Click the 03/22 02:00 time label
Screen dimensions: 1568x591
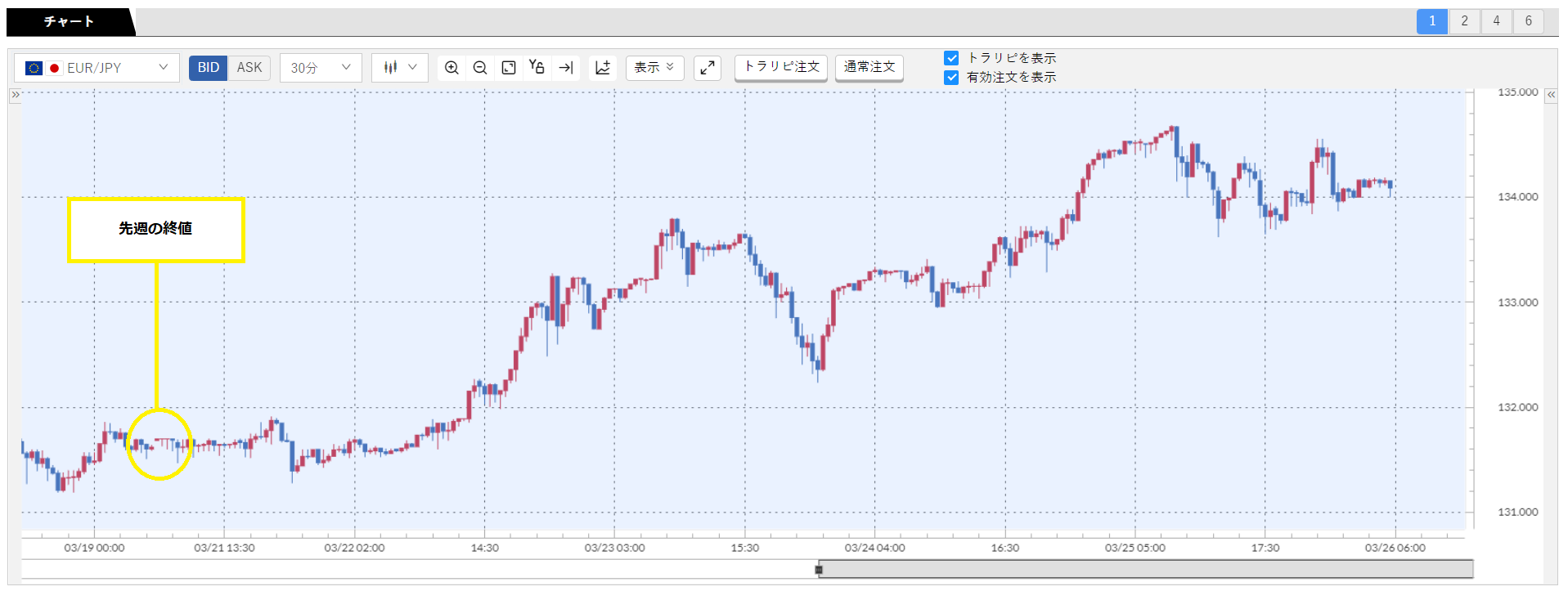pos(354,548)
